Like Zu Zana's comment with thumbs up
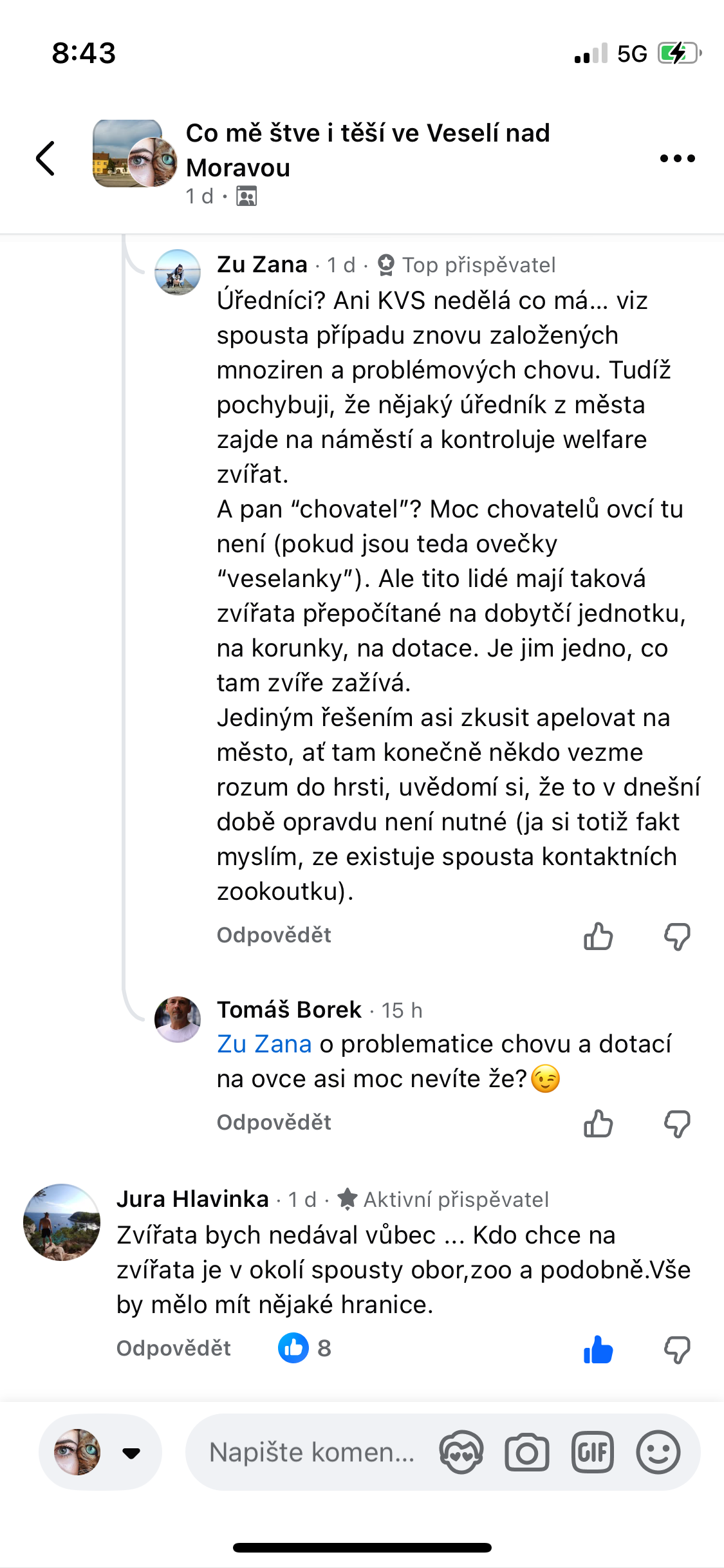 pos(598,936)
